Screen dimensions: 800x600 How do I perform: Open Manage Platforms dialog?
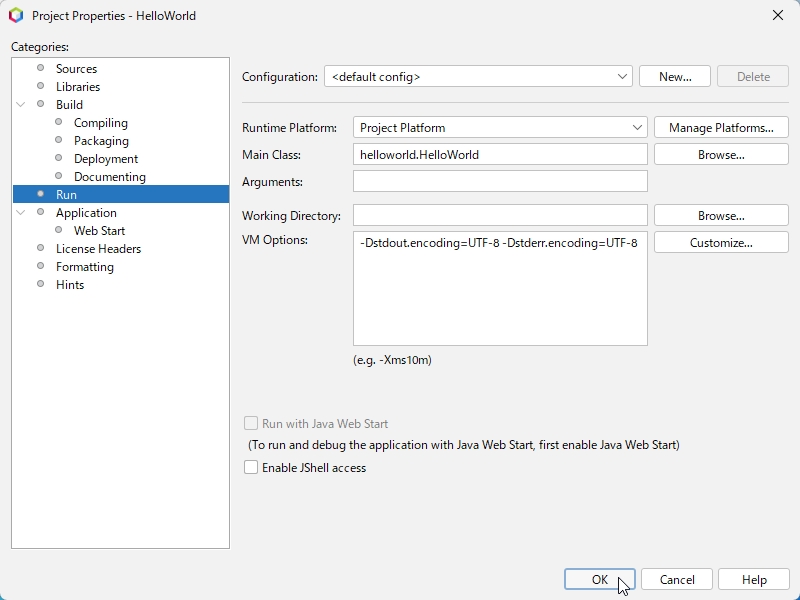pos(720,127)
